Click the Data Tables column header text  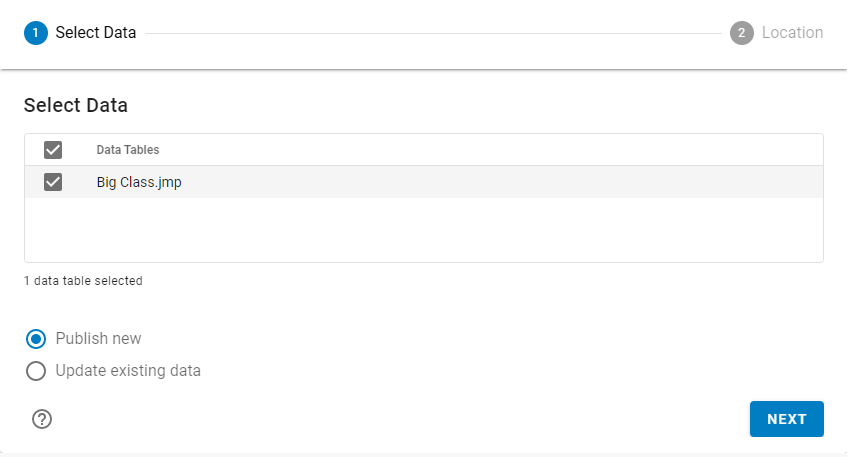(128, 150)
